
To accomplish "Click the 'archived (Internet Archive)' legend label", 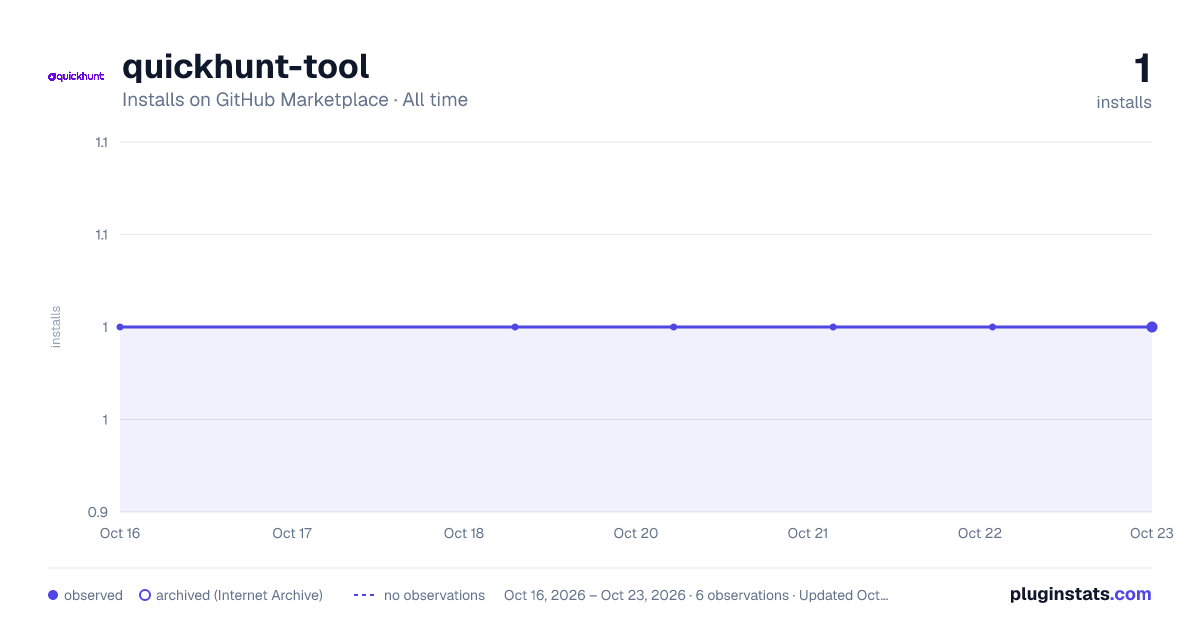I will coord(239,595).
